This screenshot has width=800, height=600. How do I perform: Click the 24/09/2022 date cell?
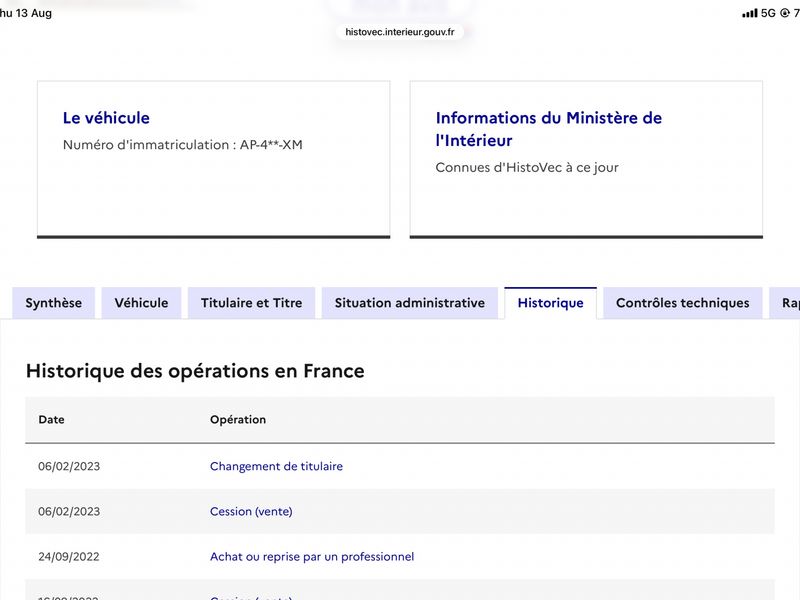tap(69, 557)
